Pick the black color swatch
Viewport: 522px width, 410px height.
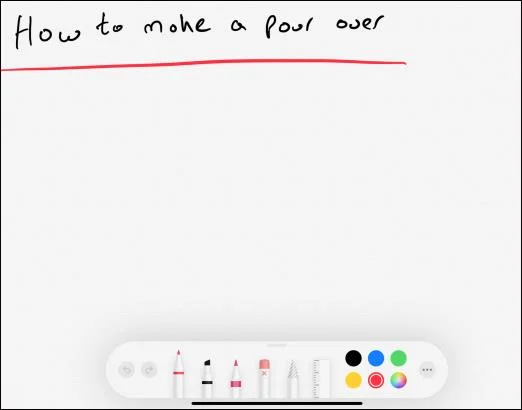click(x=353, y=358)
